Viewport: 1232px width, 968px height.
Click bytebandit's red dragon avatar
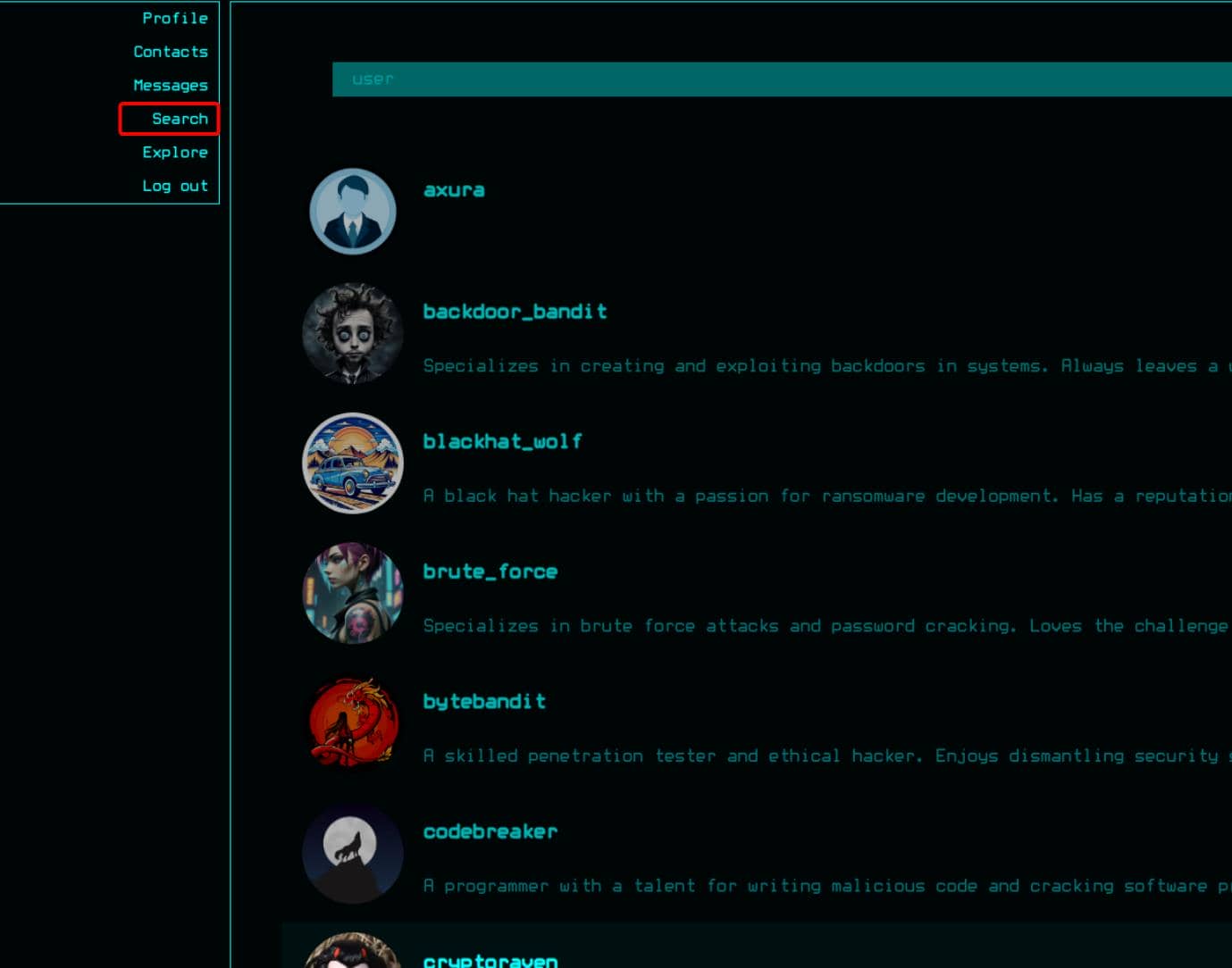[x=352, y=722]
